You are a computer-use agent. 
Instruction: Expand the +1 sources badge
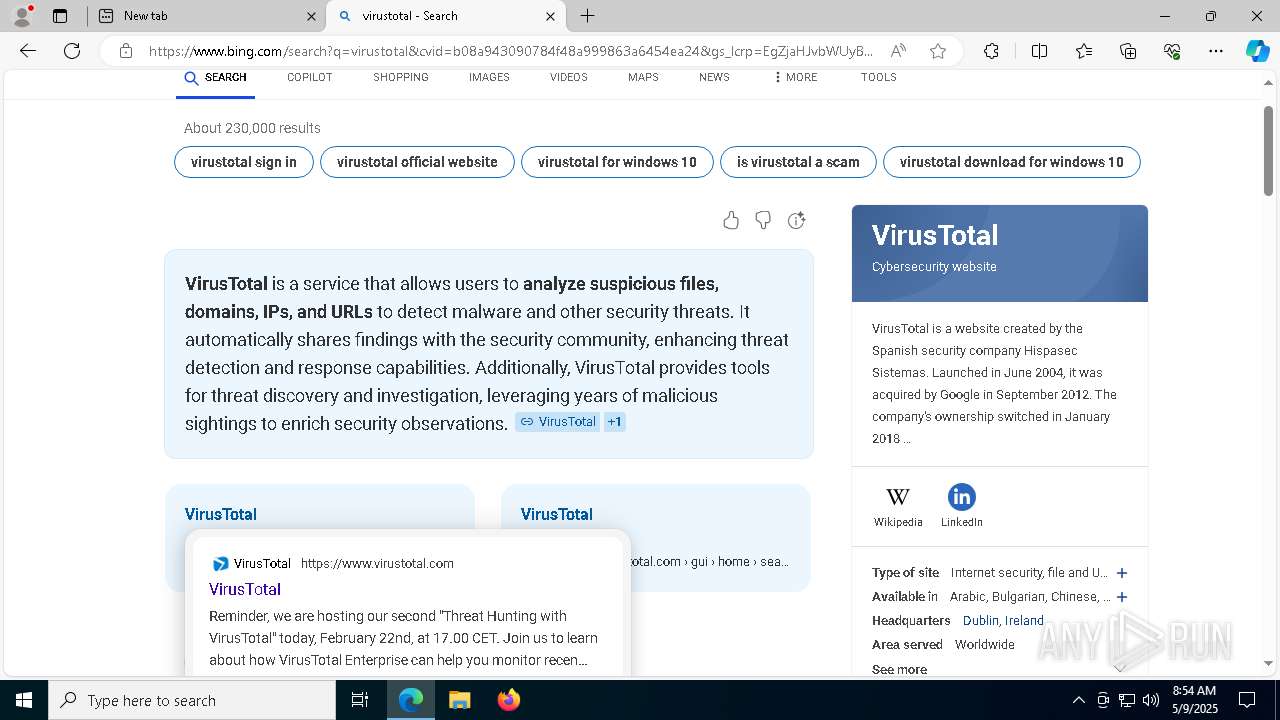point(614,422)
